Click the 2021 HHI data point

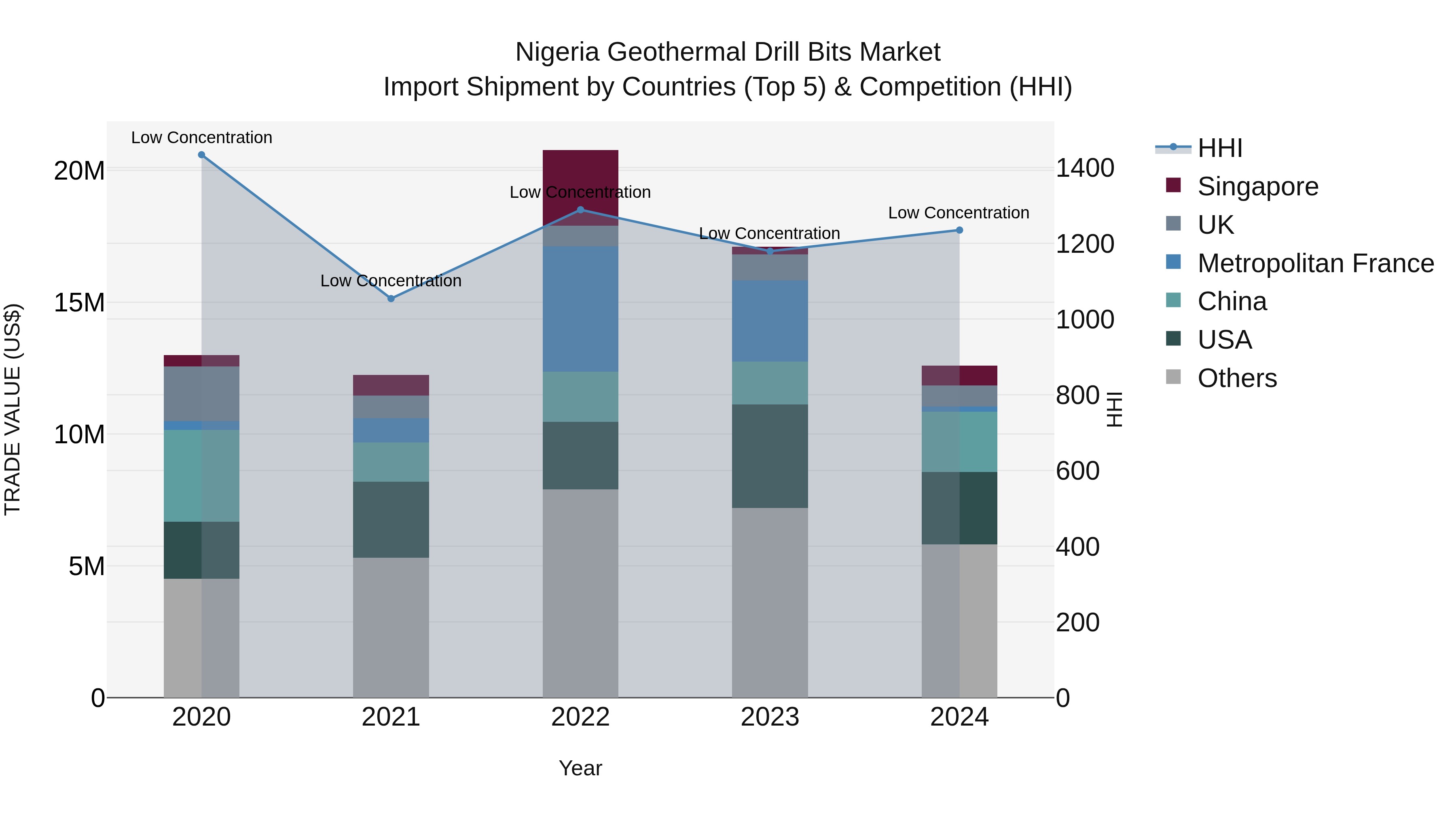tap(391, 298)
